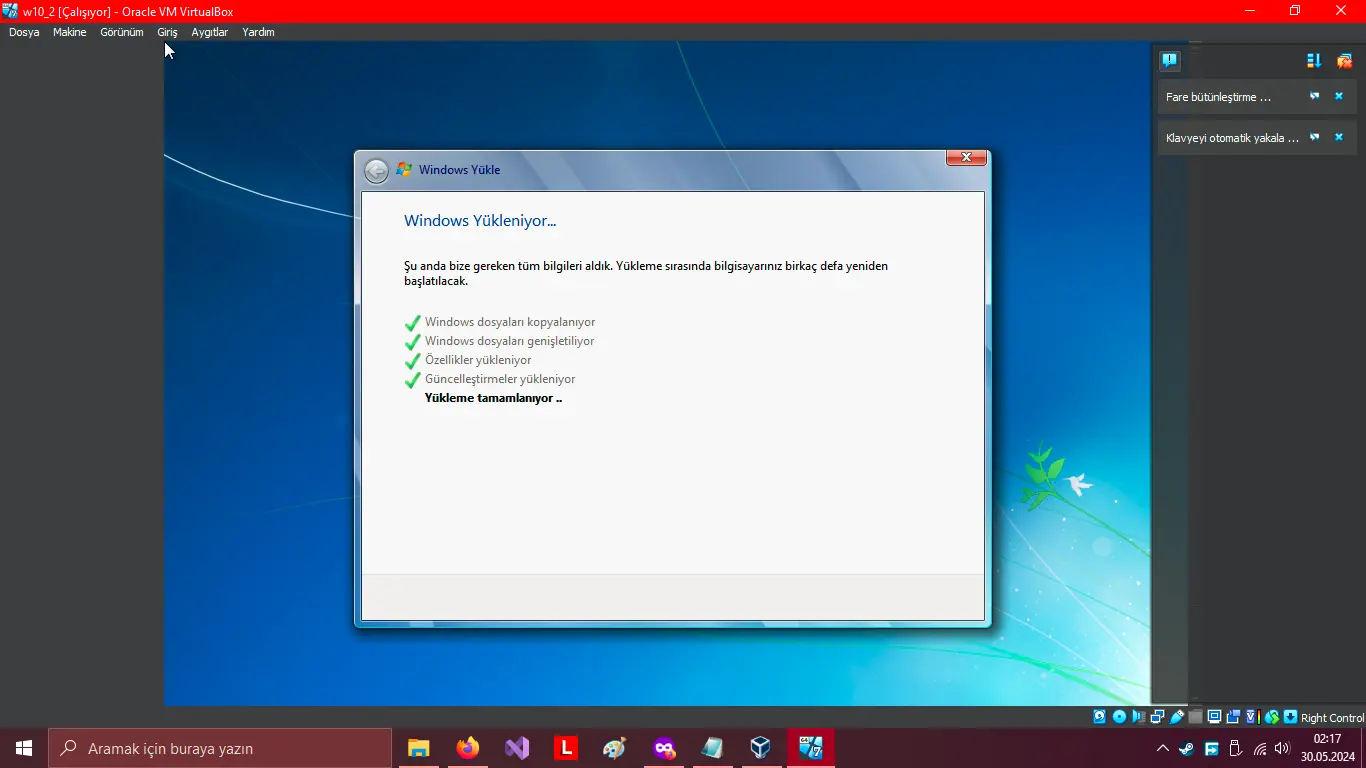Click the network adapter status icon
This screenshot has height=768, width=1366.
[1157, 717]
